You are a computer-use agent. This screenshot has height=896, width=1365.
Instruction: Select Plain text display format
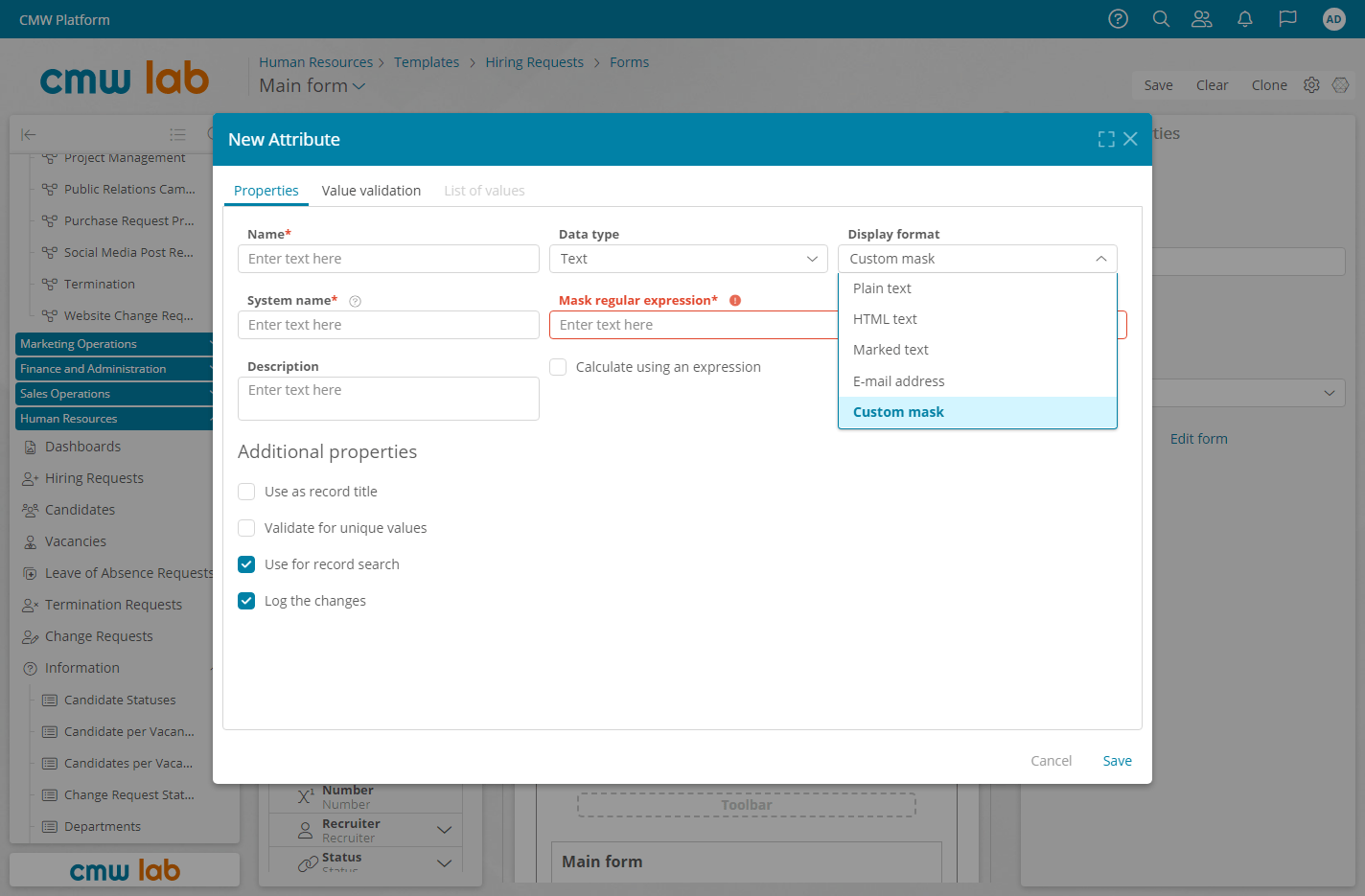coord(978,288)
